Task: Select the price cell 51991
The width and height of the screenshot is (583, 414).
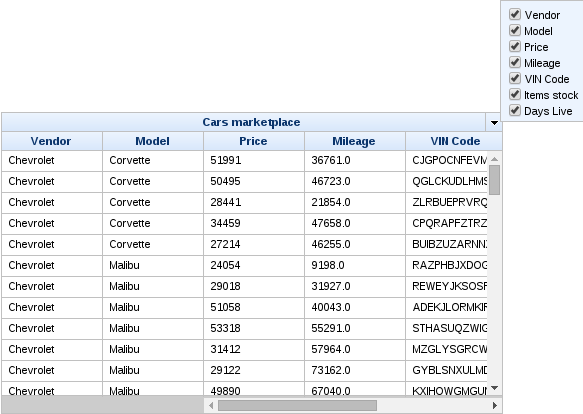Action: (x=254, y=161)
